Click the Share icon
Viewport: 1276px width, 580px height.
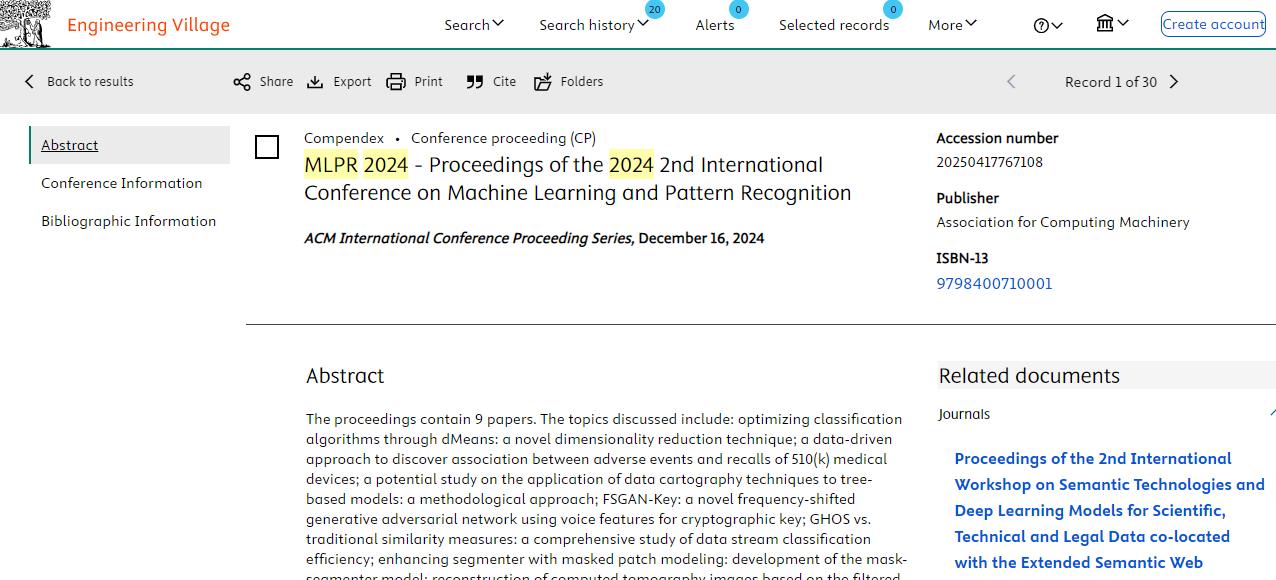click(x=242, y=82)
